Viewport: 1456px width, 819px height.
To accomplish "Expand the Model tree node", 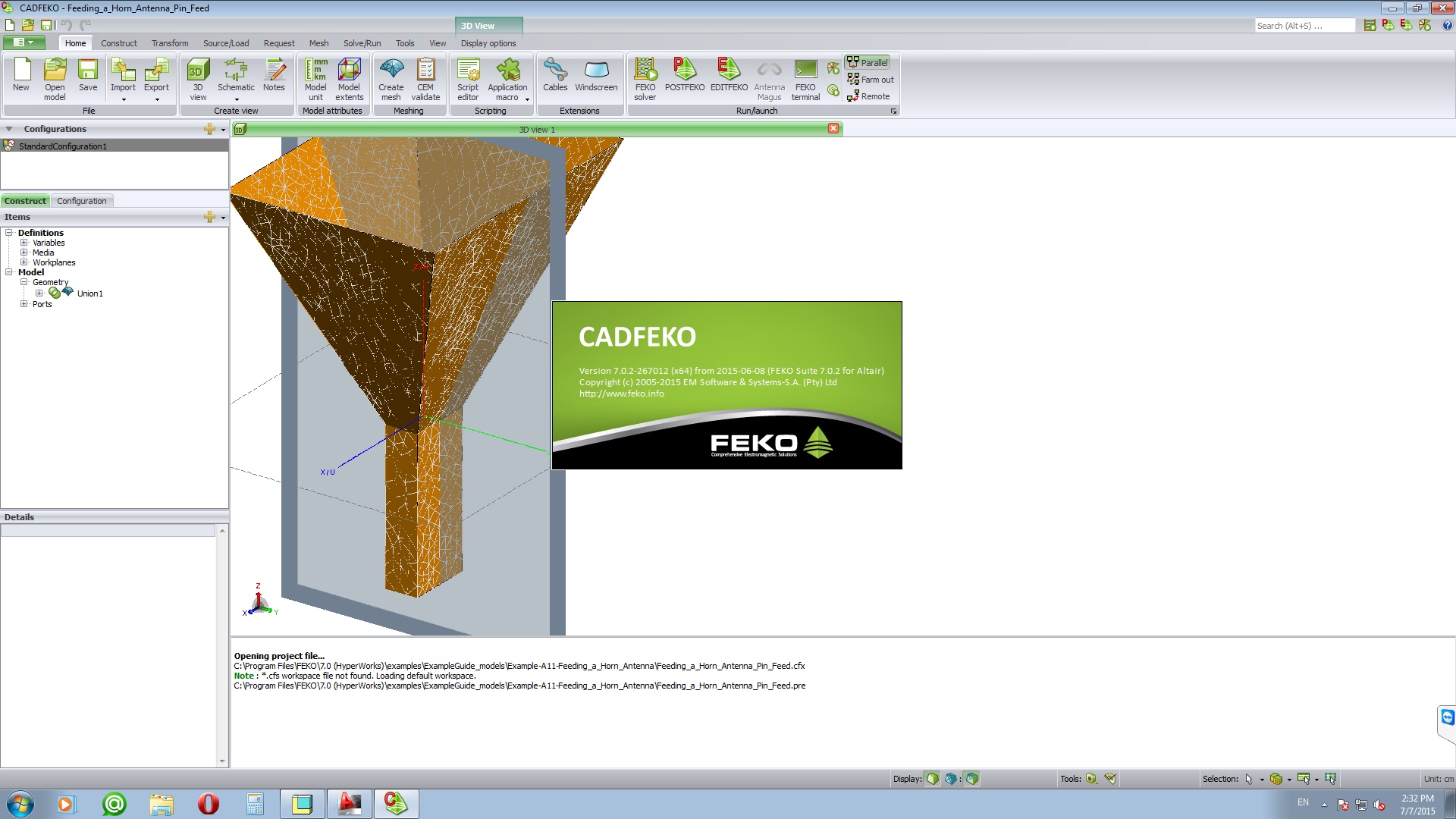I will [x=8, y=272].
